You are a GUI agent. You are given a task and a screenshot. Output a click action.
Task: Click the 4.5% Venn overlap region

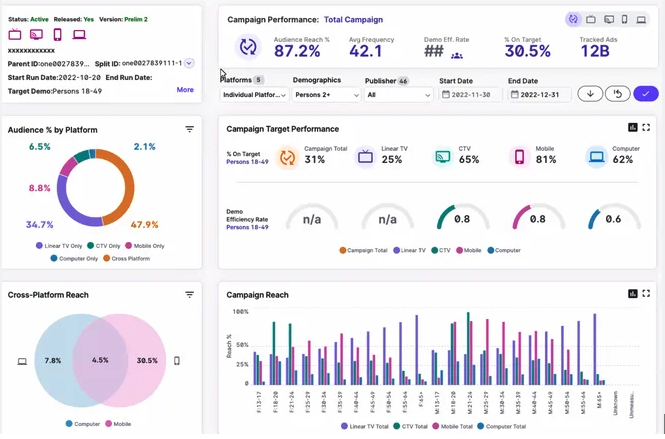pos(100,360)
